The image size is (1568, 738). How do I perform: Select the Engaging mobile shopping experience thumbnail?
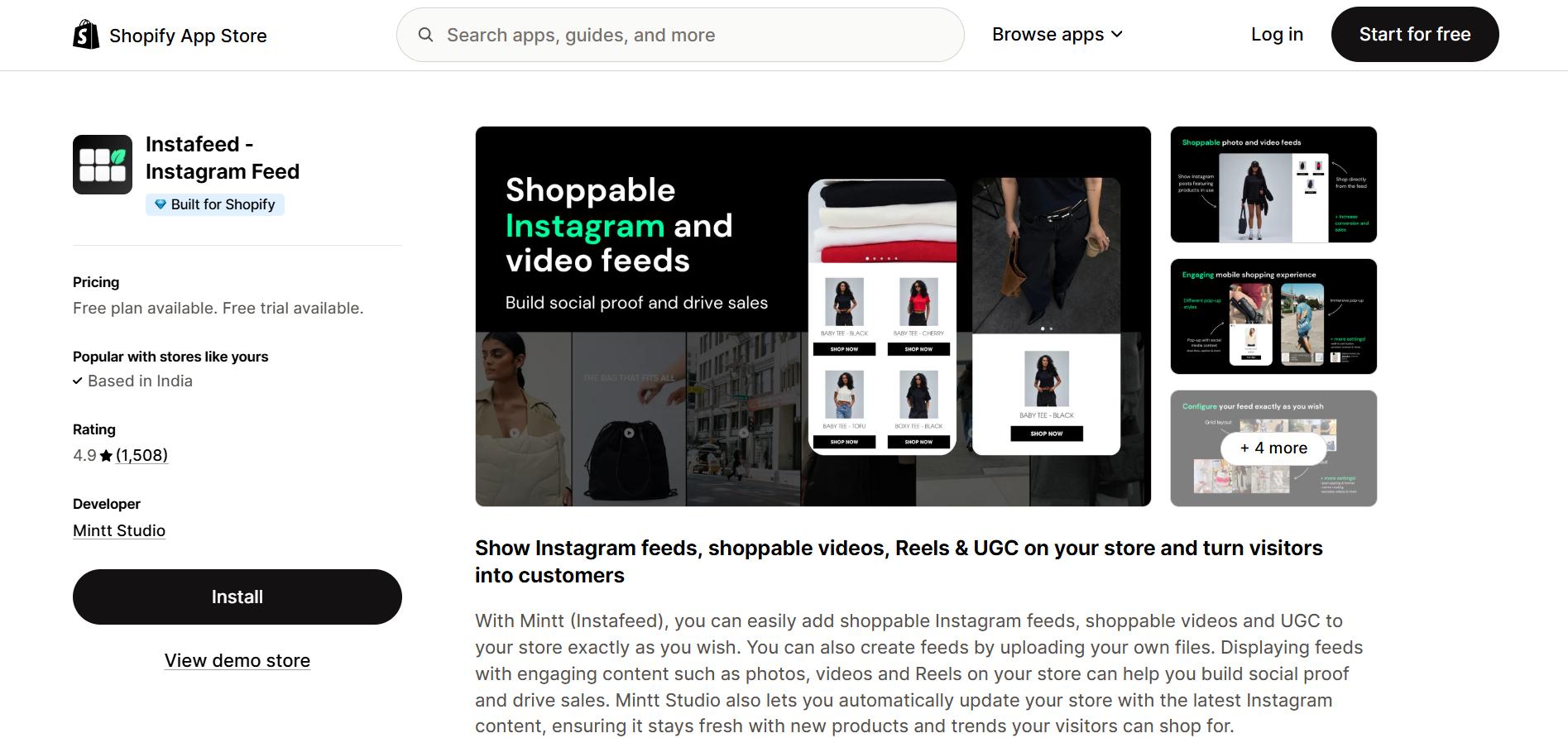tap(1273, 316)
